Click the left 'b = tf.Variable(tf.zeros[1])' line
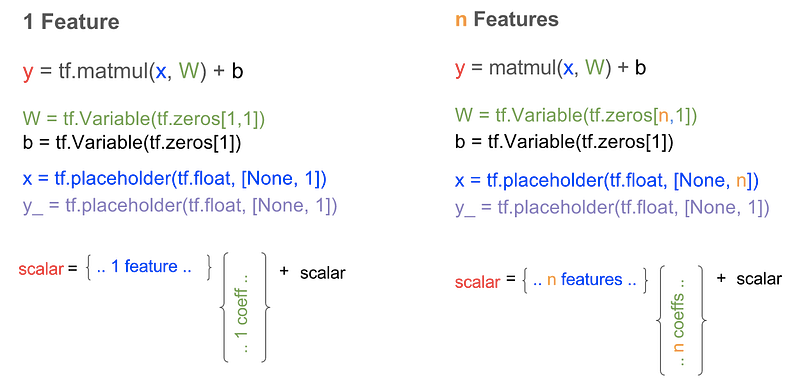 (132, 143)
